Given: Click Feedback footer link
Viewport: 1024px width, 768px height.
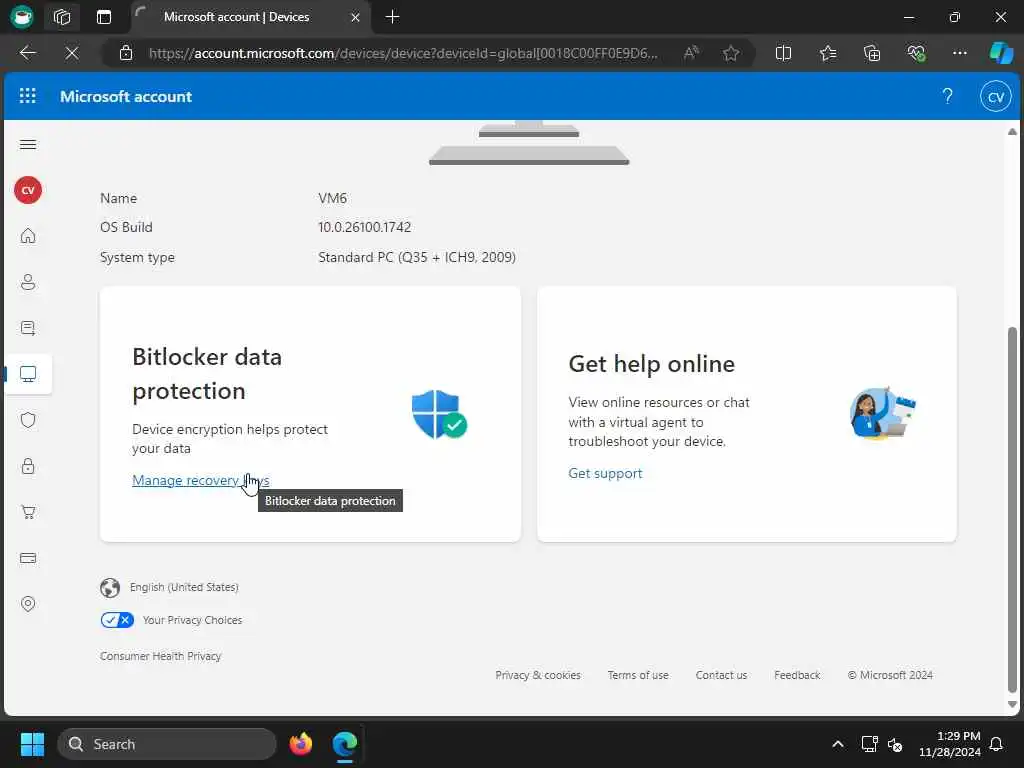Looking at the screenshot, I should [797, 675].
